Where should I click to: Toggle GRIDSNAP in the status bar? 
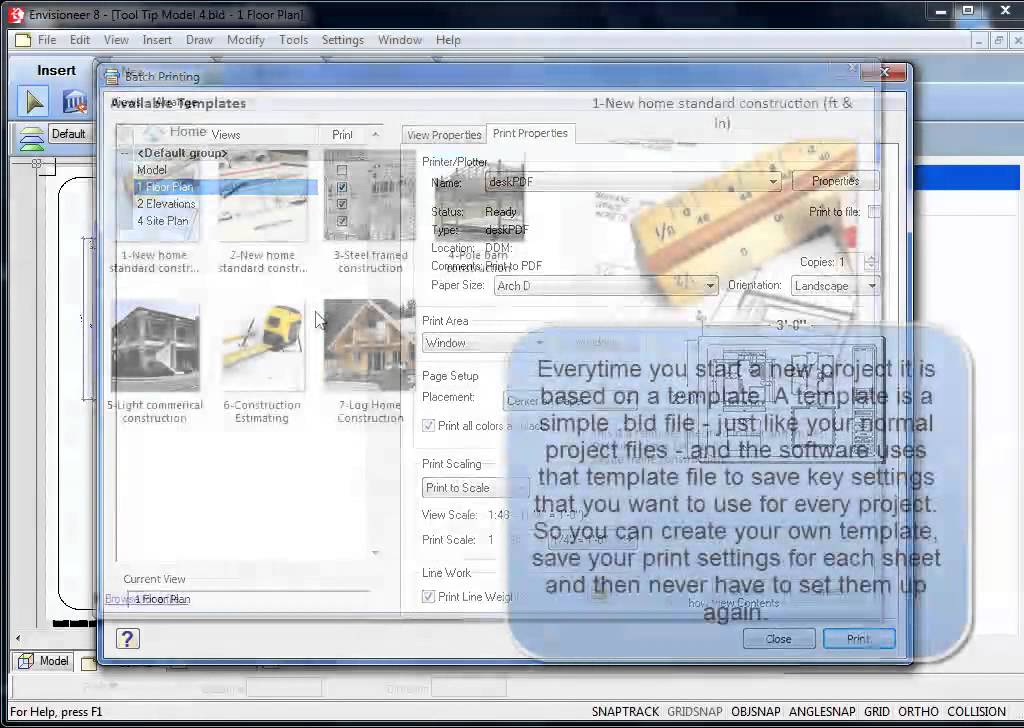[x=695, y=712]
